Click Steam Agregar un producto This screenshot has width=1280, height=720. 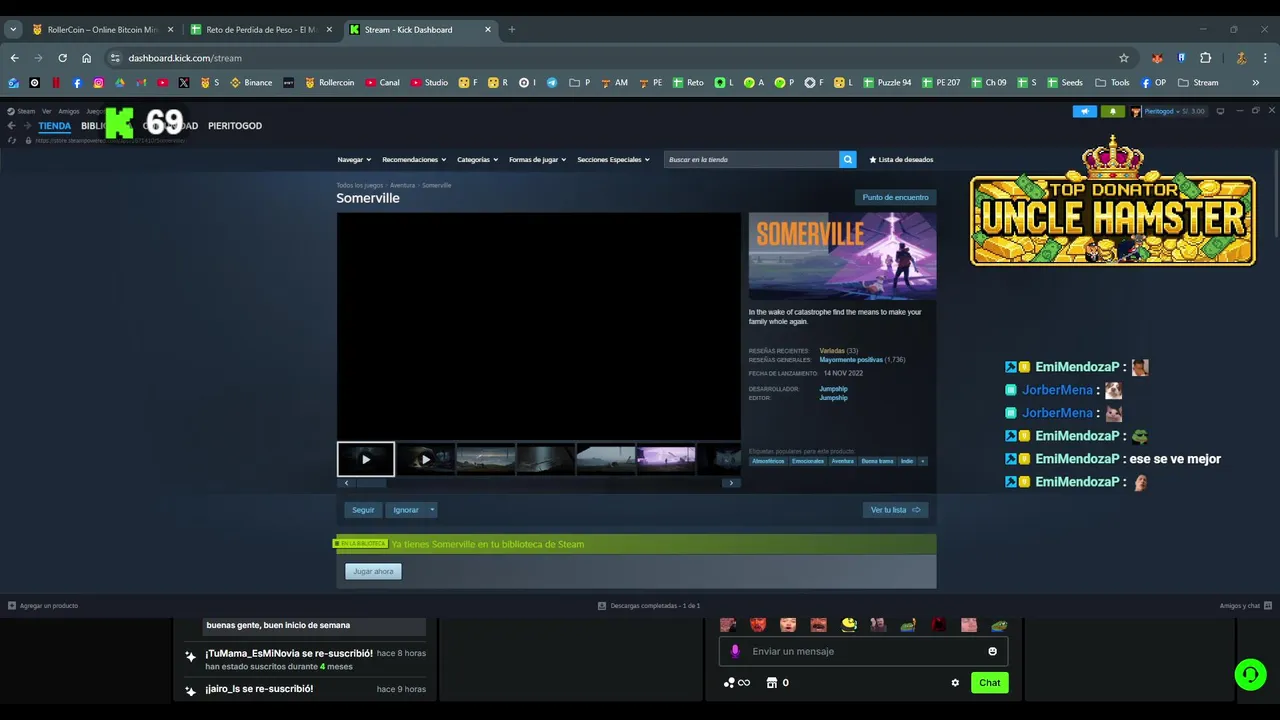coord(42,606)
